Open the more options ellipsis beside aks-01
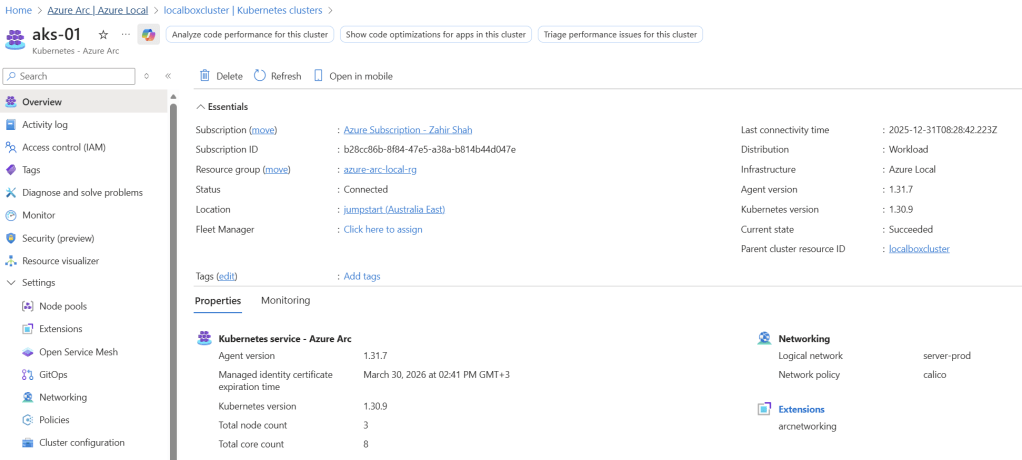Image resolution: width=1022 pixels, height=460 pixels. [x=125, y=34]
